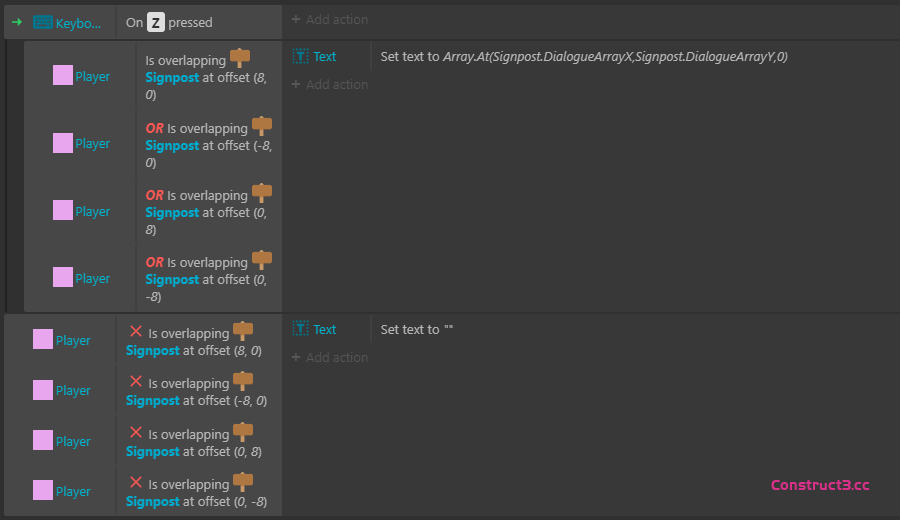Click the red X on the inverted (0, -8) condition
The image size is (900, 520).
tap(136, 482)
